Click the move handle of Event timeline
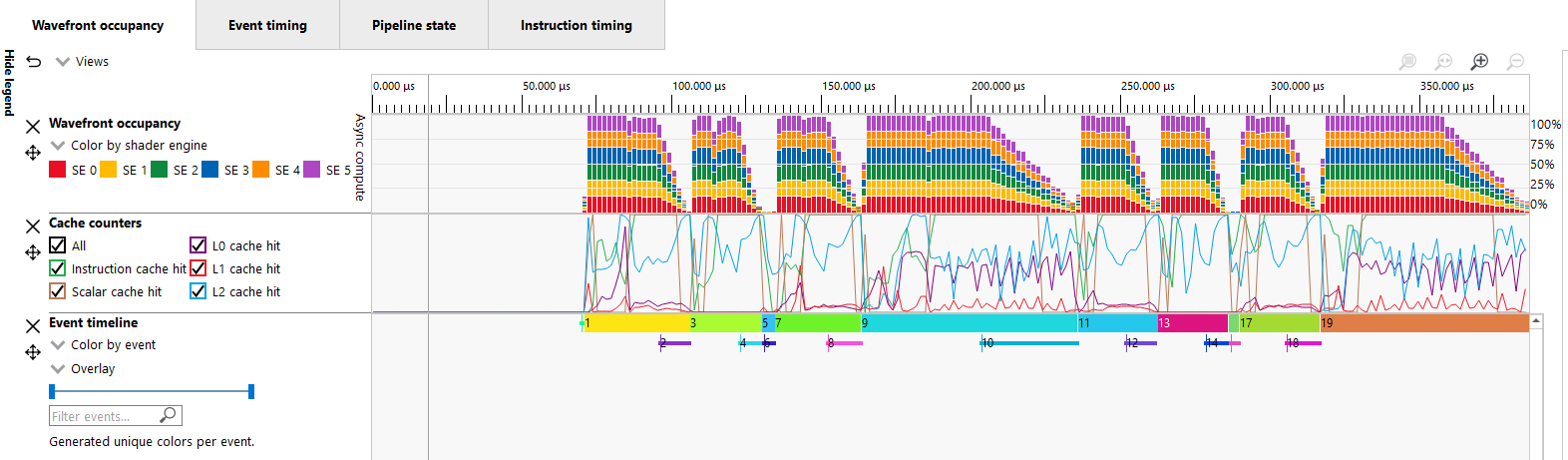 33,352
